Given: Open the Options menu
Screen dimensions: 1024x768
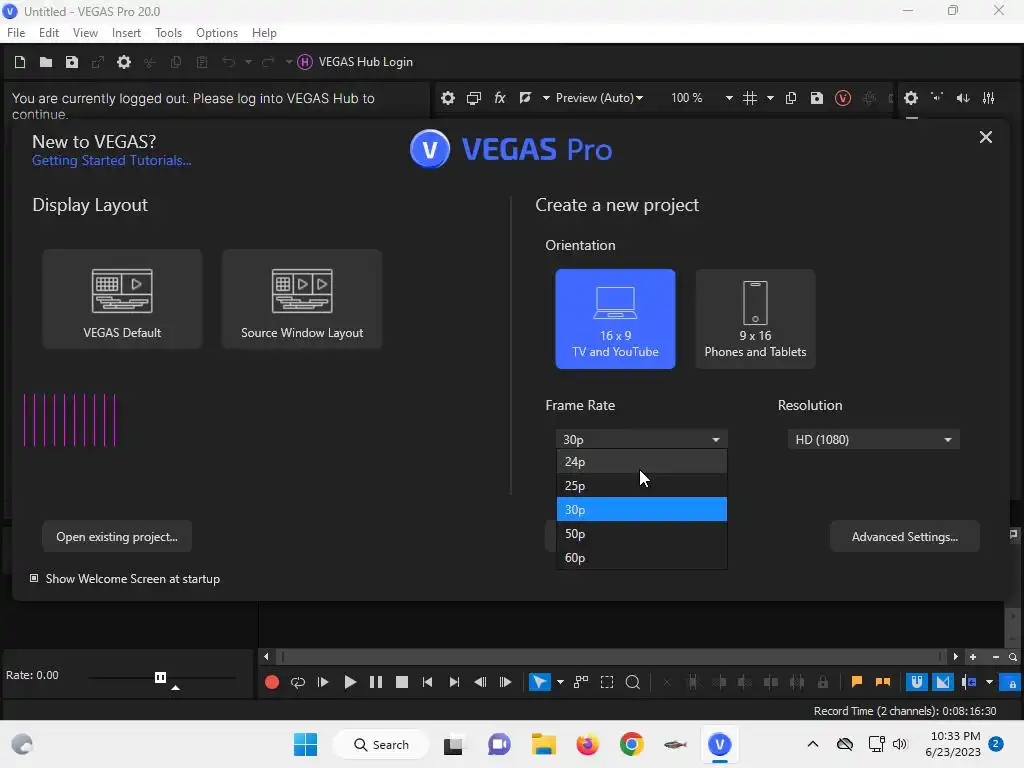Looking at the screenshot, I should (x=217, y=33).
